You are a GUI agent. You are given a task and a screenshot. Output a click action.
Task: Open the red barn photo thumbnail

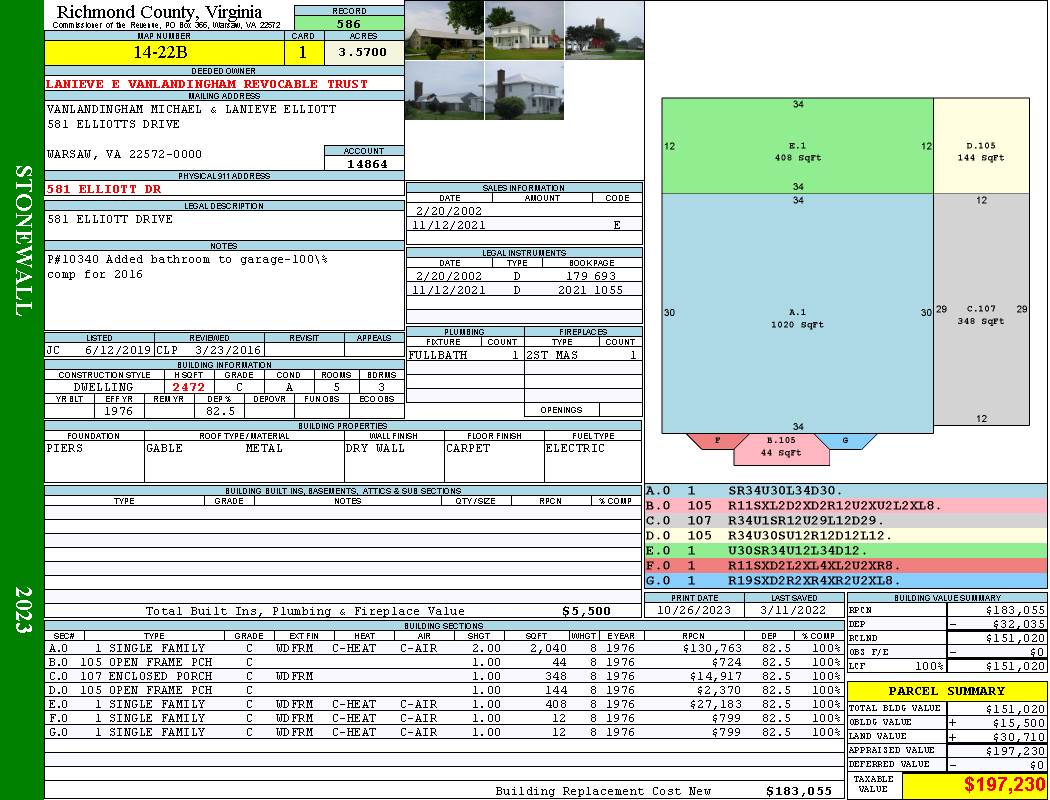click(604, 30)
